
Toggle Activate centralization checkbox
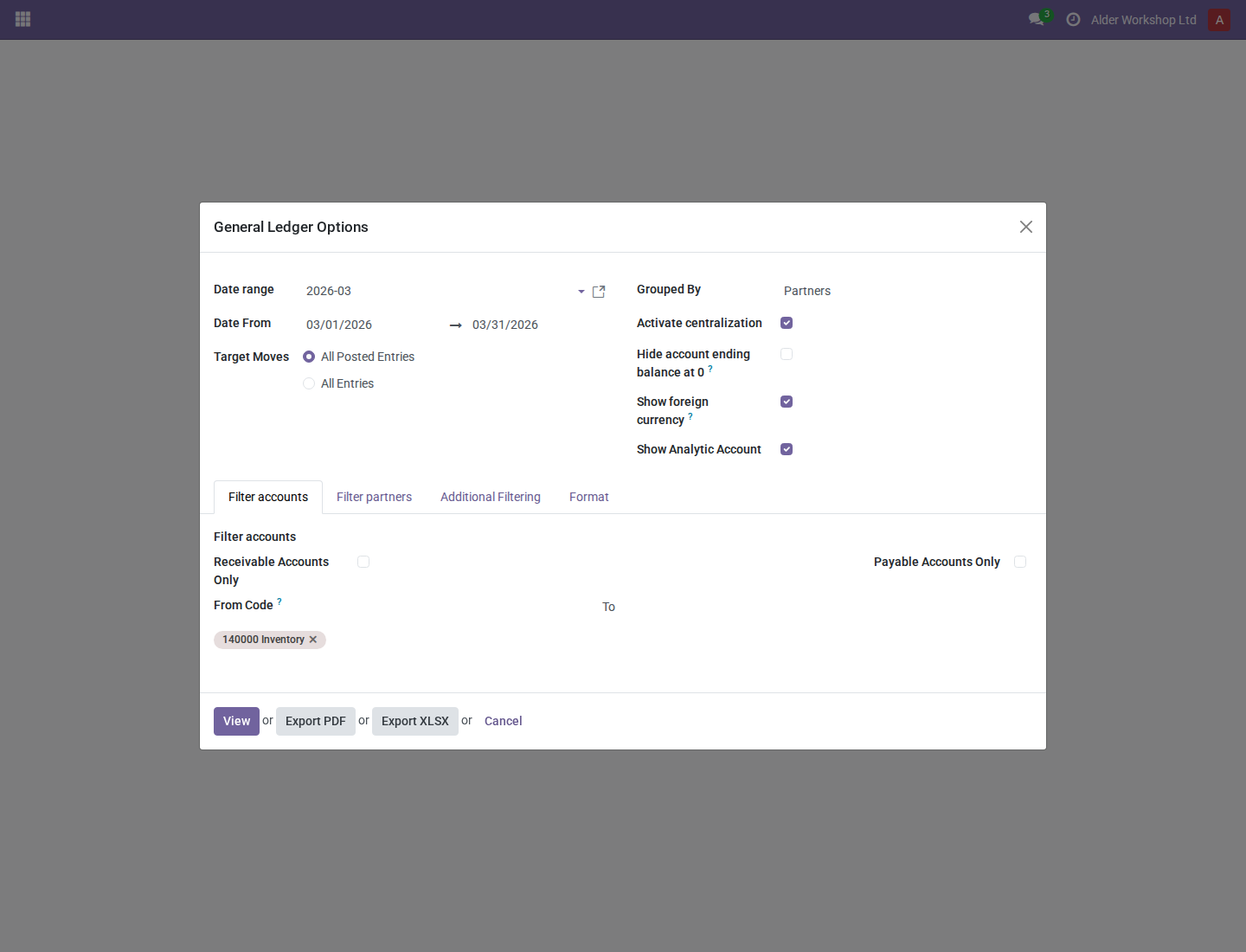[787, 323]
